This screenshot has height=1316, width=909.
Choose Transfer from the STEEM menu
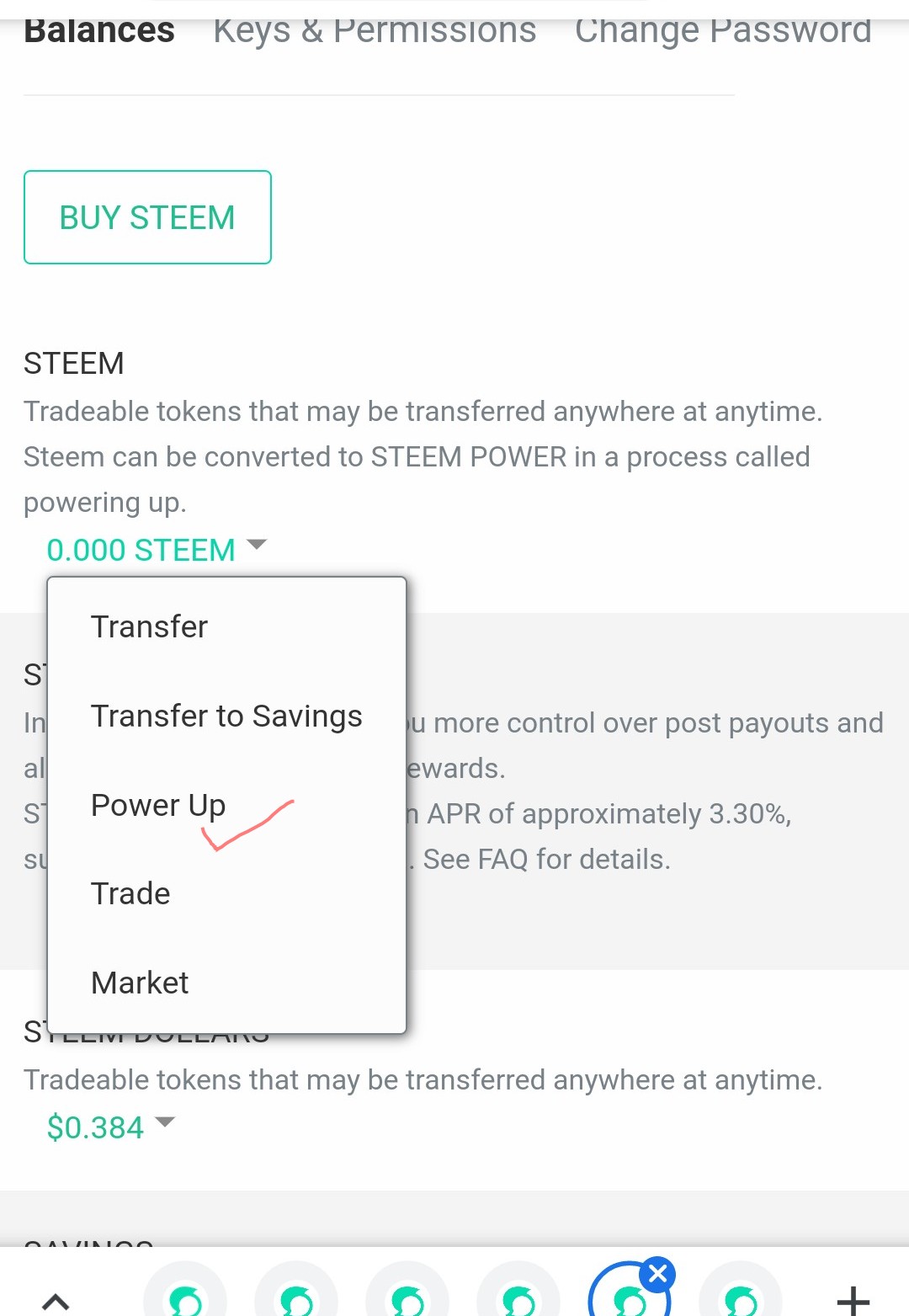[x=149, y=626]
